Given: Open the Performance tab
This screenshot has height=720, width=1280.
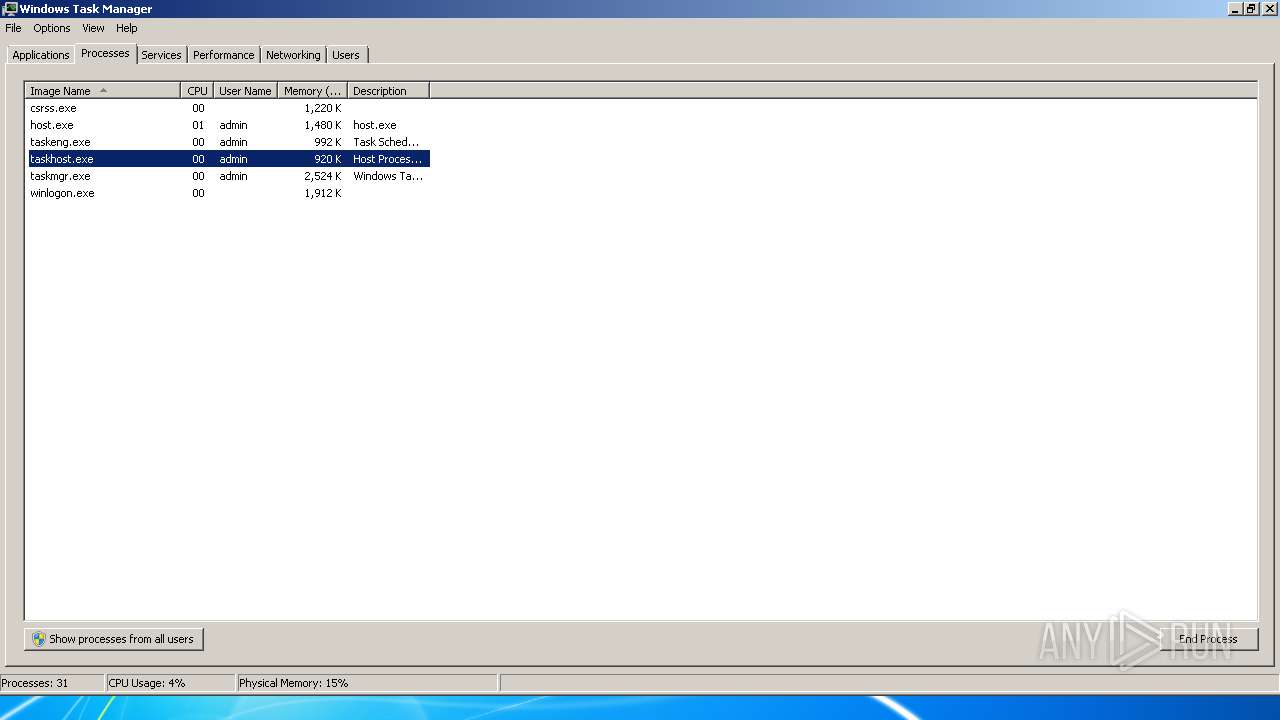Looking at the screenshot, I should pyautogui.click(x=224, y=55).
